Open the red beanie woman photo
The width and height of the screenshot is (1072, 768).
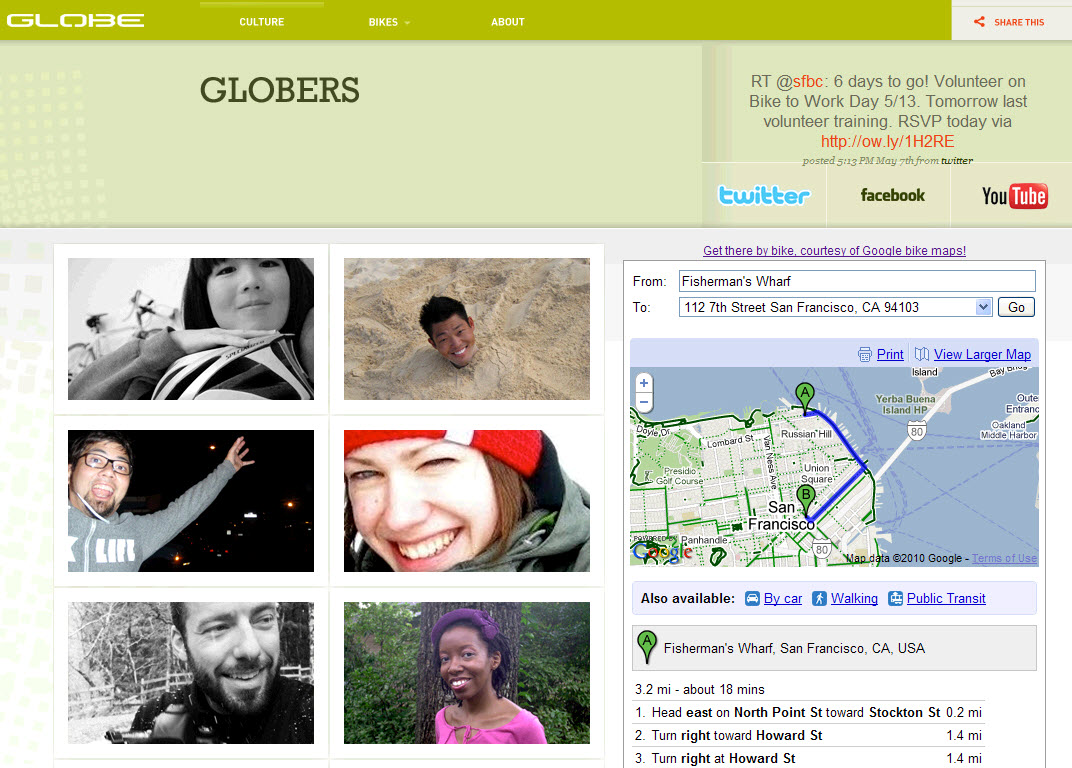pos(466,501)
